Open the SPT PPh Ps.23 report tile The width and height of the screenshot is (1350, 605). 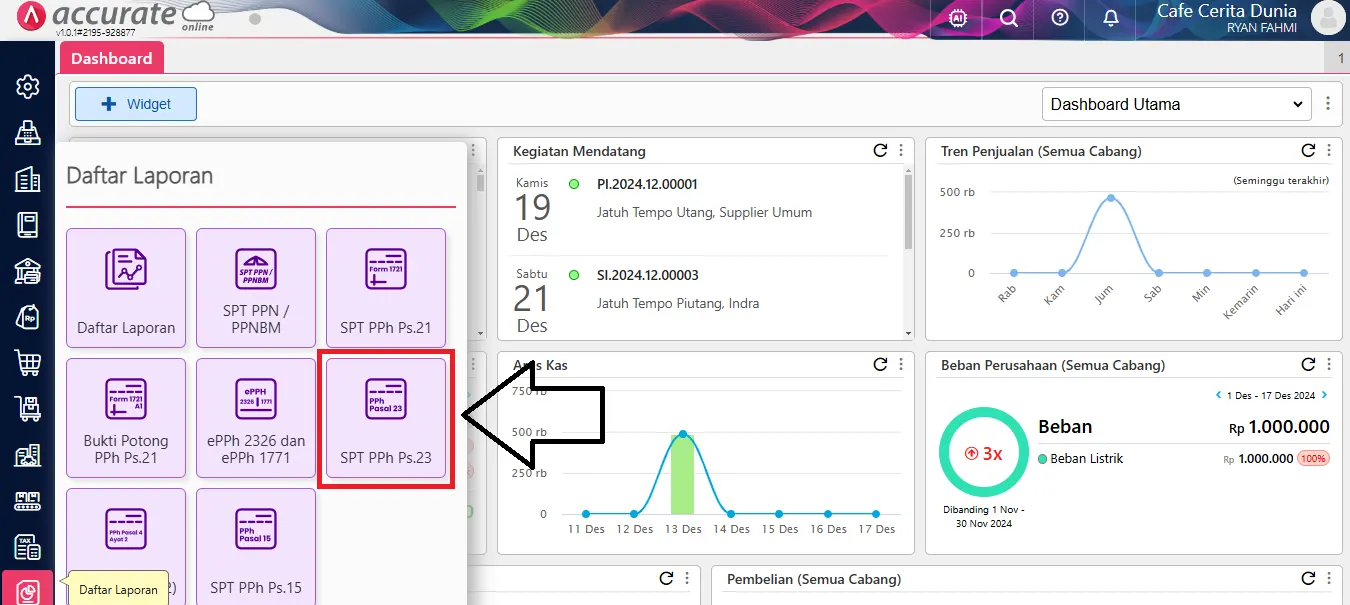386,418
